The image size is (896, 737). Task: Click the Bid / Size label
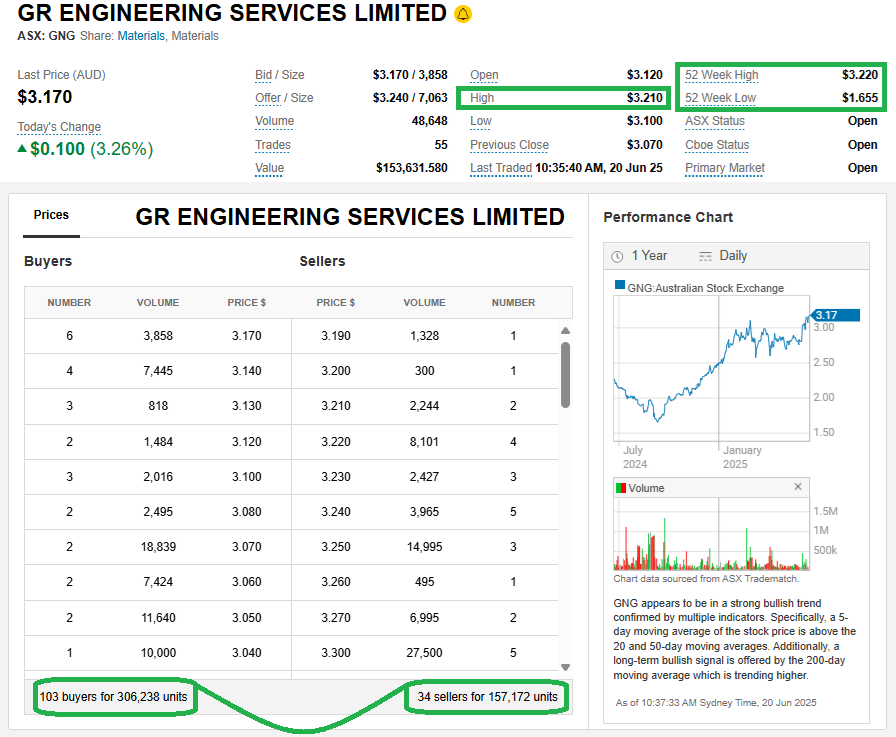pos(279,75)
